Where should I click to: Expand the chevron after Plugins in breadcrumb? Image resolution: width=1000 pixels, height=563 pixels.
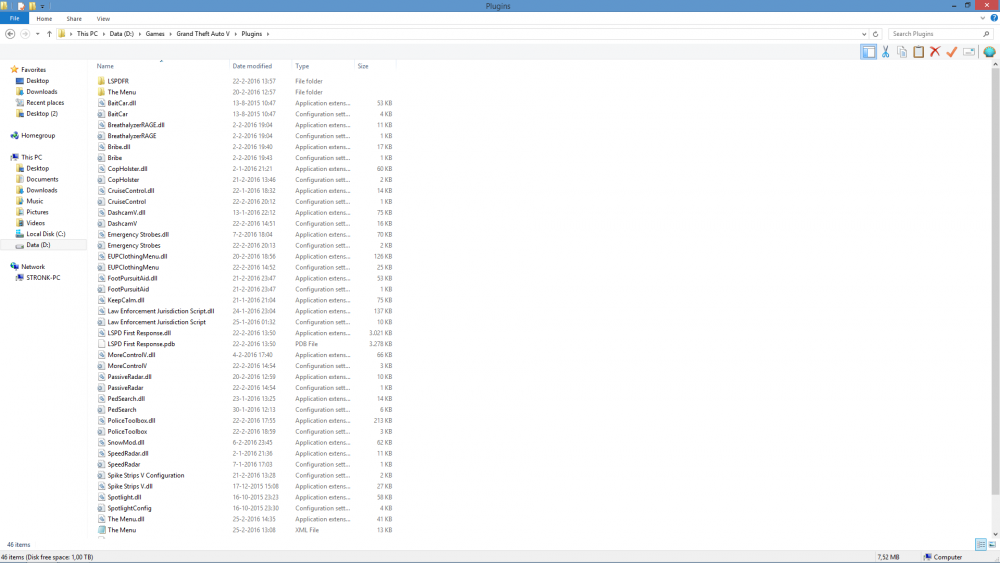tap(268, 34)
